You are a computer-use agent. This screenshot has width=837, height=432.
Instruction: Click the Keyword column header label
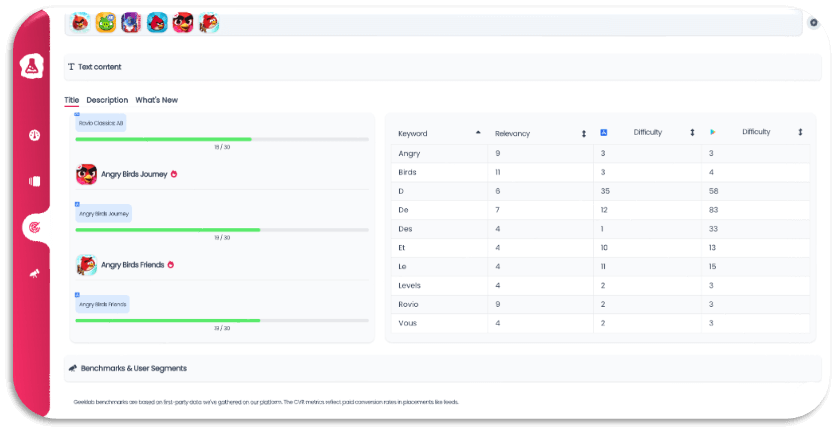coord(413,133)
